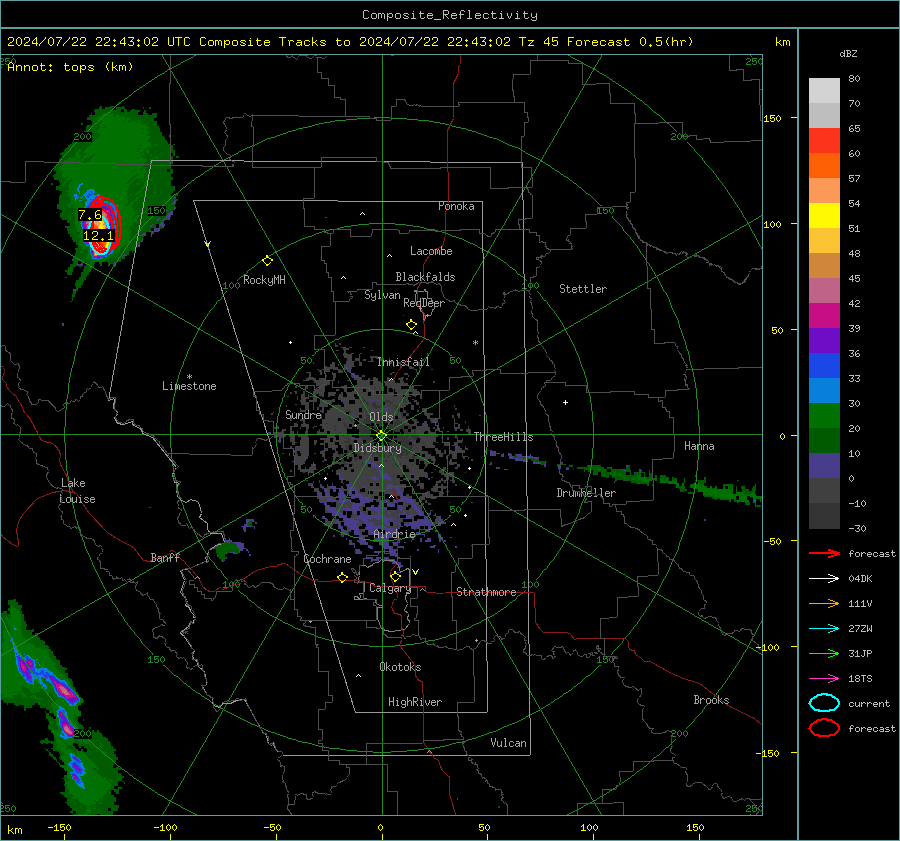Viewport: 900px width, 841px height.
Task: Select the light blue swatch between 33 and 30 dBZ
Action: [x=824, y=390]
